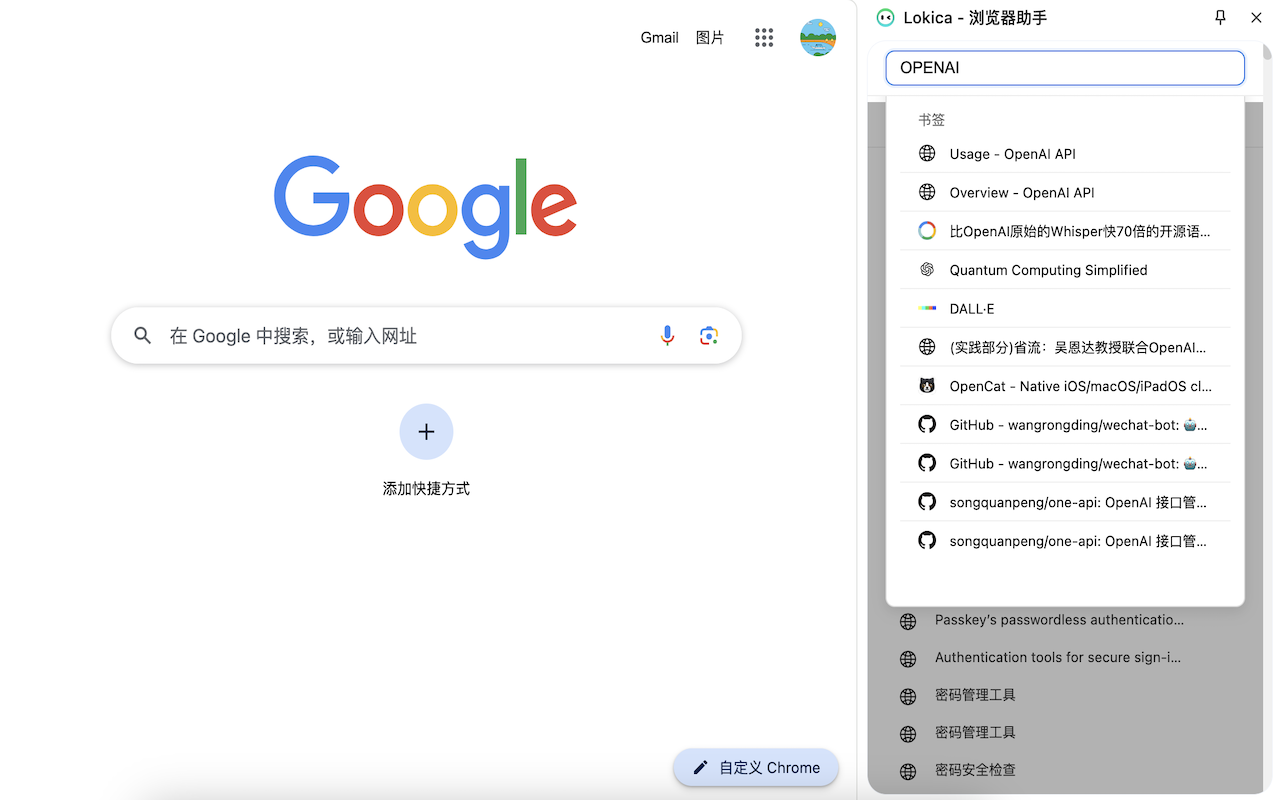
Task: Pin the Lokica side panel
Action: click(x=1220, y=17)
